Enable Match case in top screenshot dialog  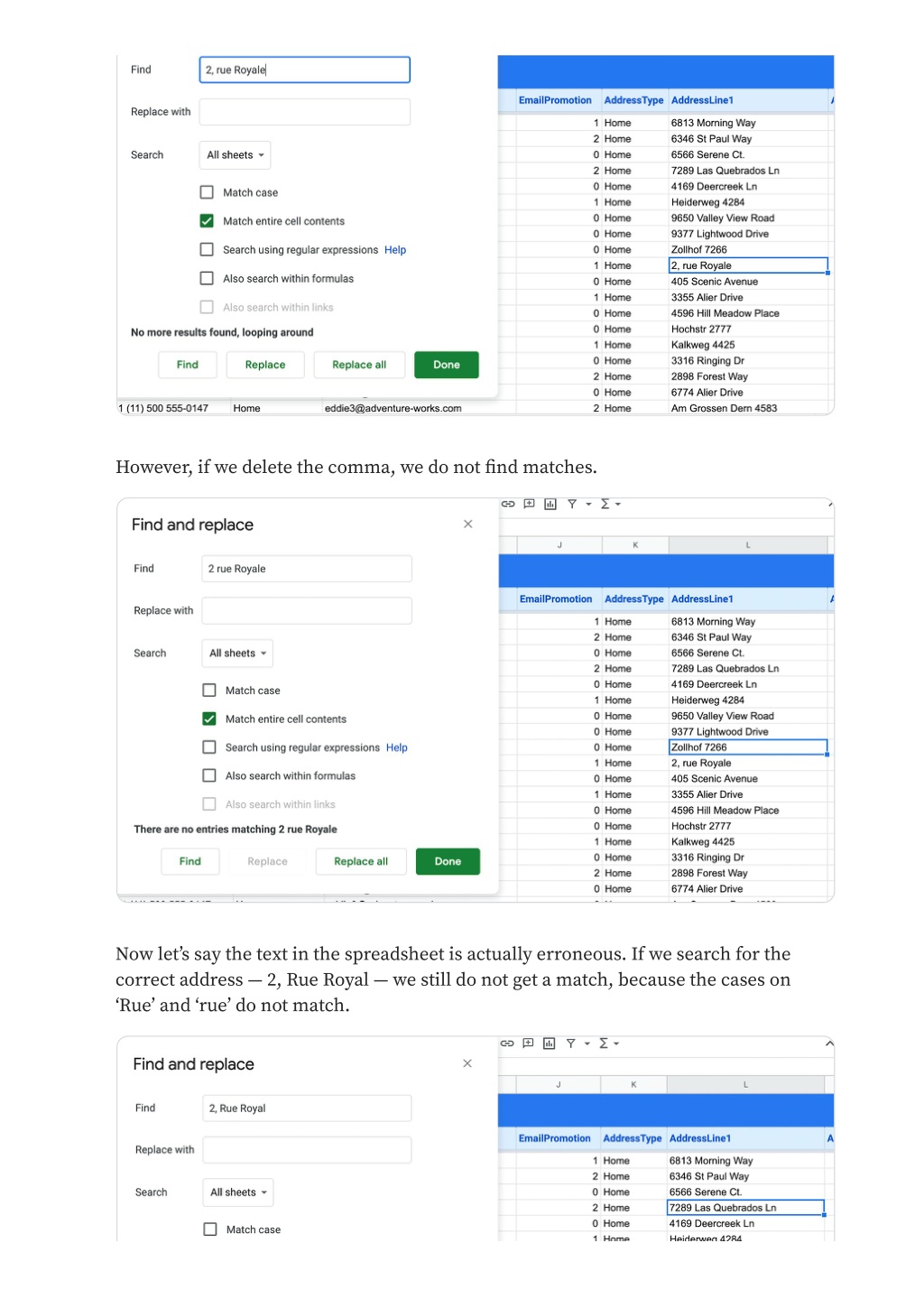pyautogui.click(x=207, y=192)
